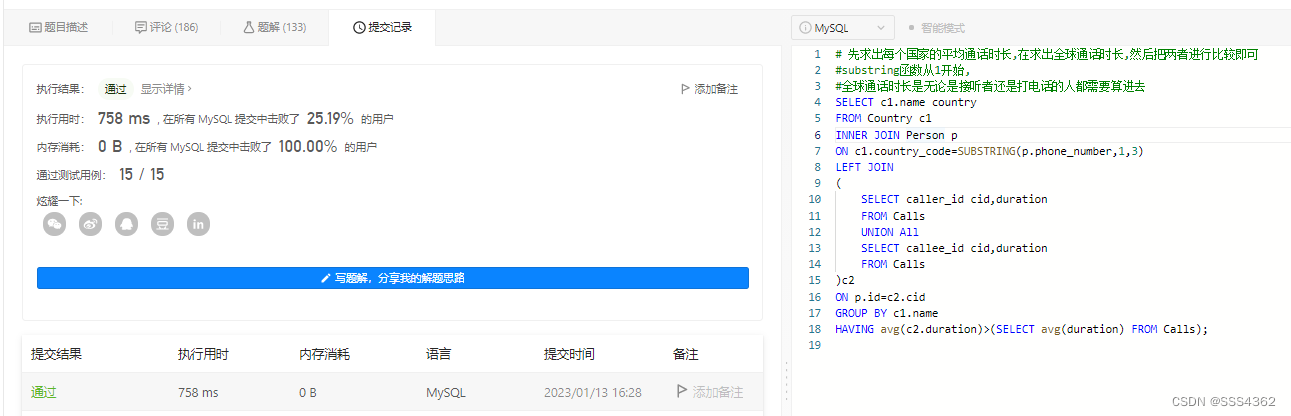Share via WeChat icon
1291x416 pixels.
pos(55,224)
